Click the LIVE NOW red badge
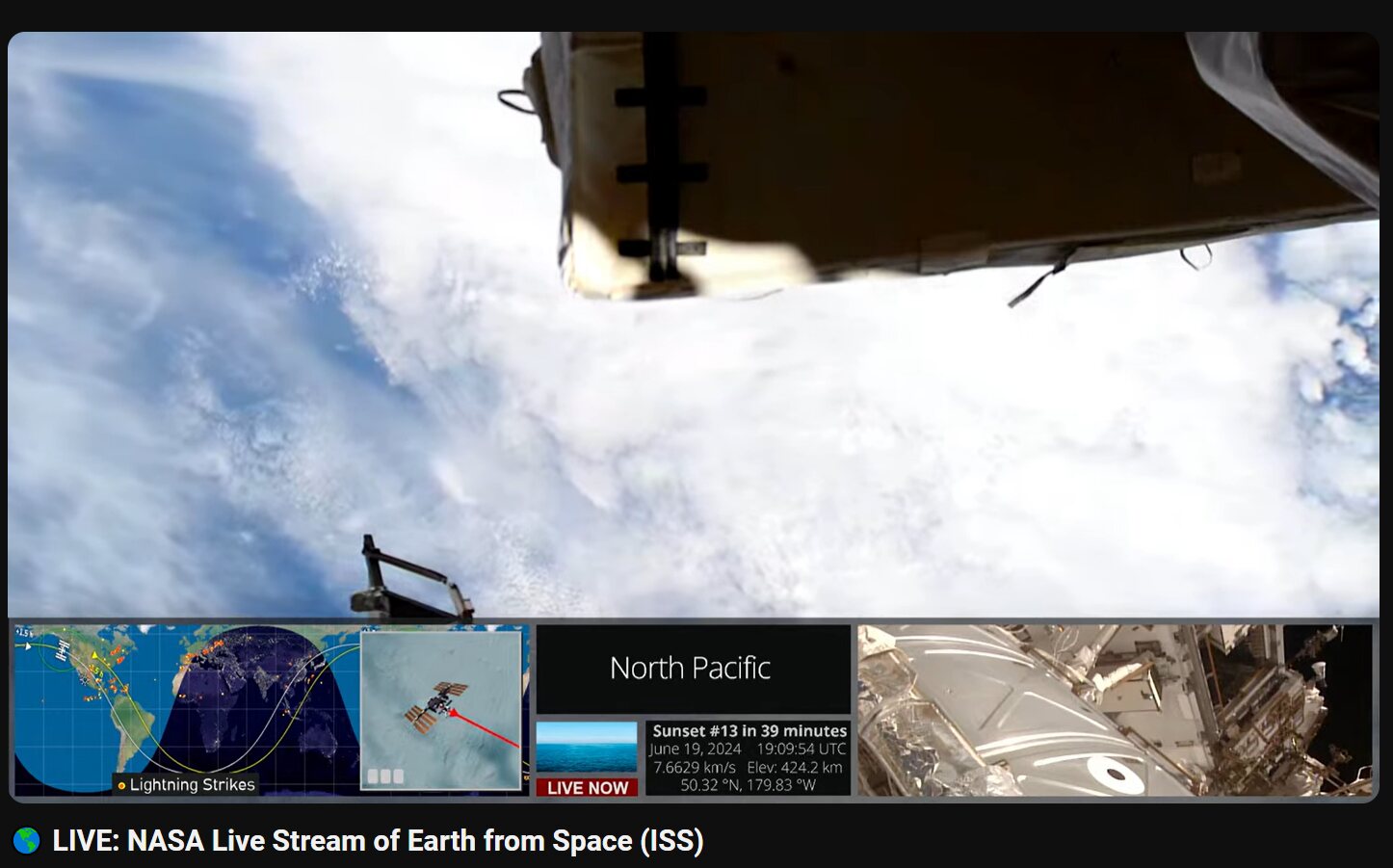The image size is (1393, 868). pos(587,787)
